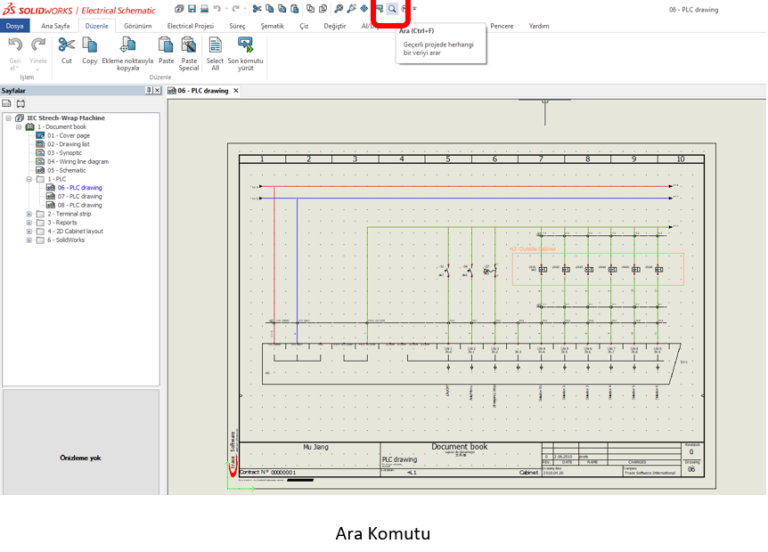Screen dimensions: 768x552
Task: Click Ekleme noktasıyla kopyala icon
Action: click(x=127, y=45)
